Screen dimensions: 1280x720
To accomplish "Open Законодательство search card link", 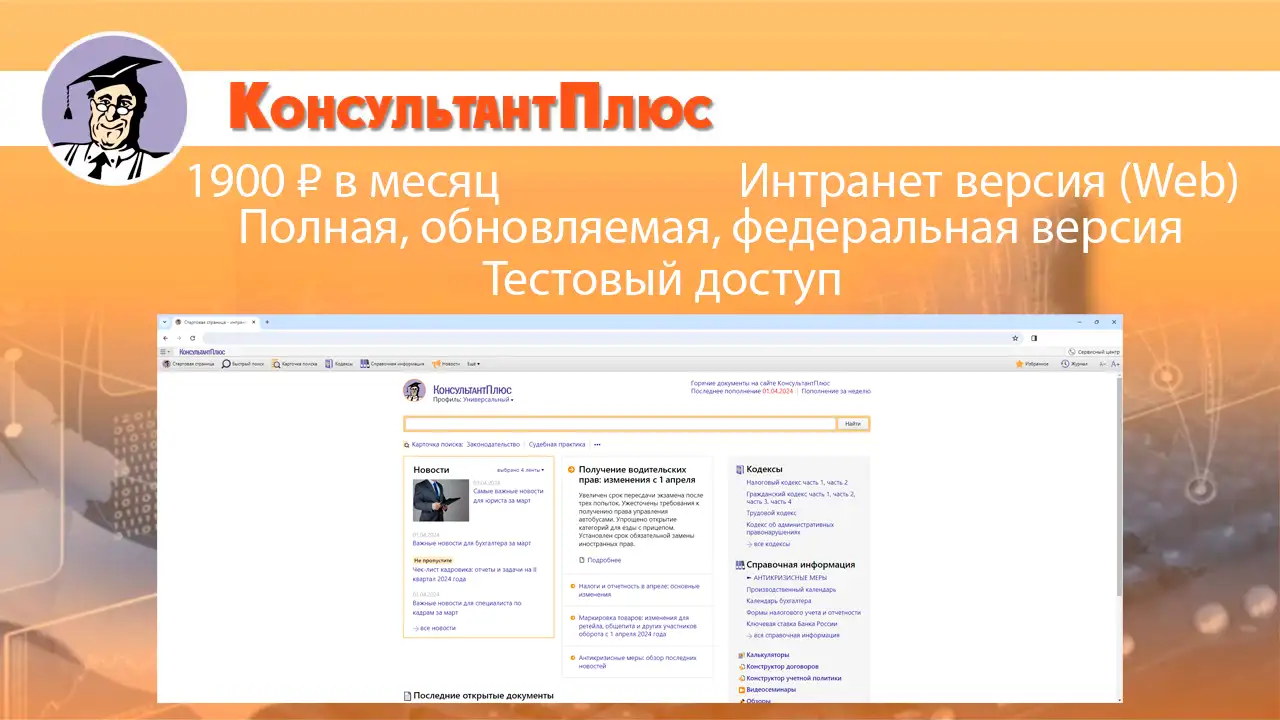I will 493,444.
